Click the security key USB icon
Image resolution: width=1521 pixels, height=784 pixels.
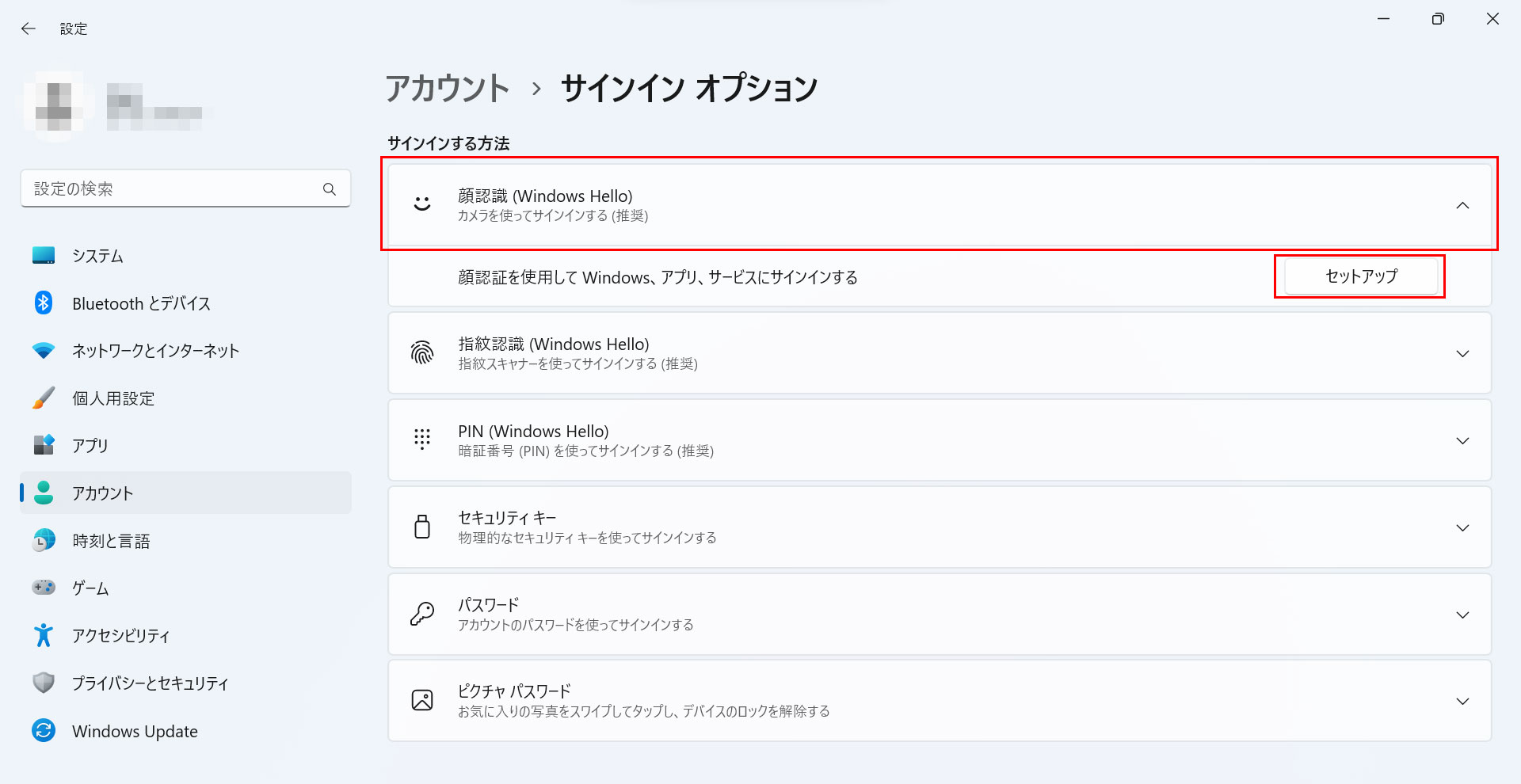[x=422, y=527]
